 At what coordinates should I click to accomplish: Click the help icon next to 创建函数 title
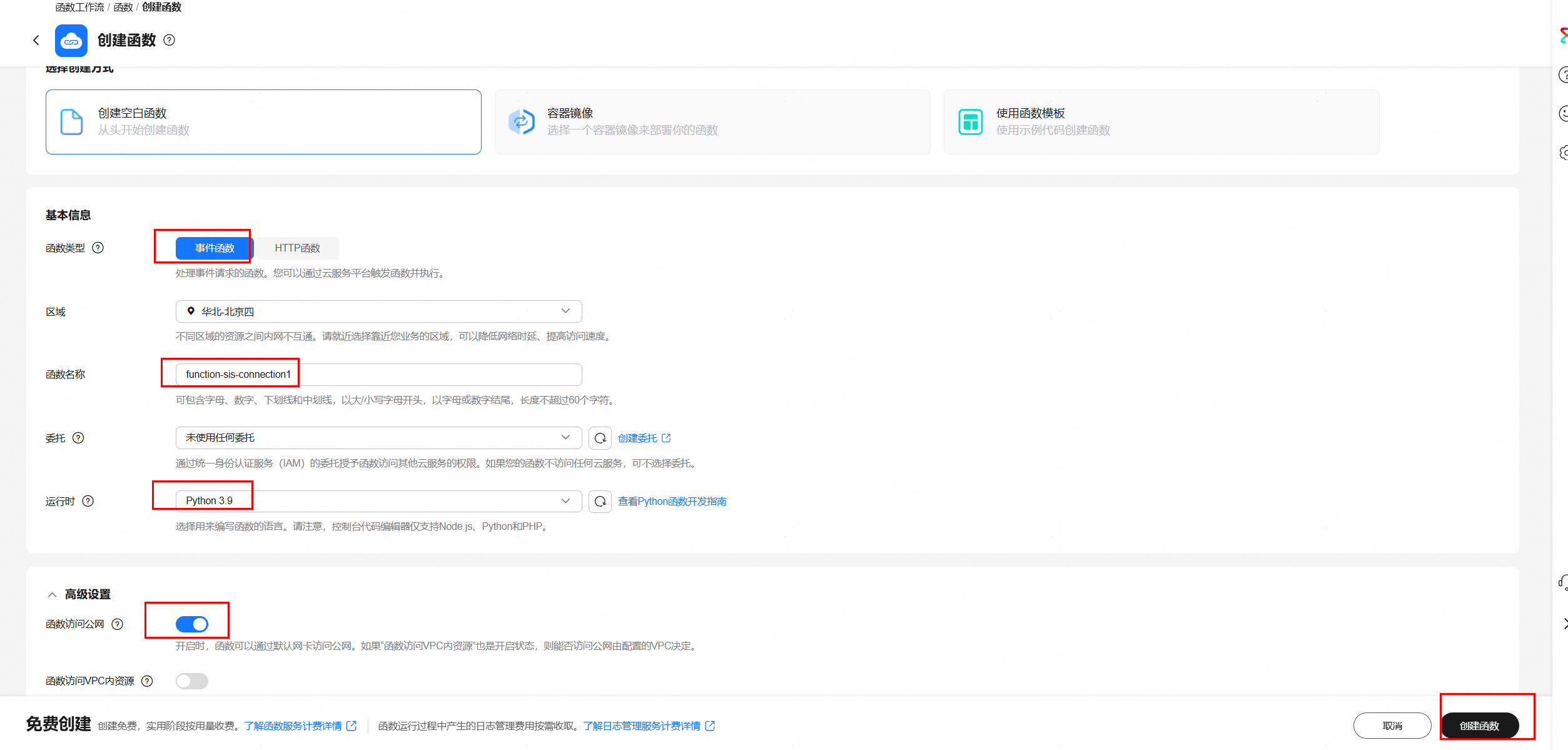click(x=169, y=40)
